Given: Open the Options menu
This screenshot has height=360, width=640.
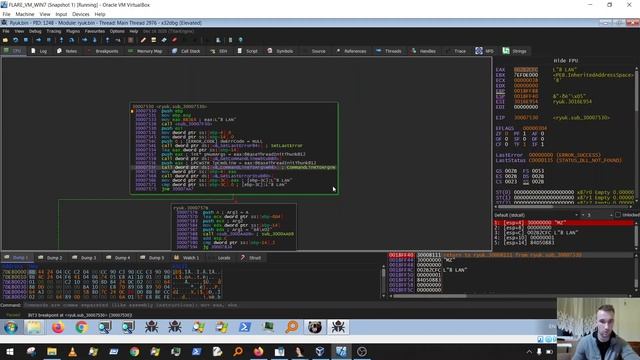Looking at the screenshot, I should click(x=117, y=31).
